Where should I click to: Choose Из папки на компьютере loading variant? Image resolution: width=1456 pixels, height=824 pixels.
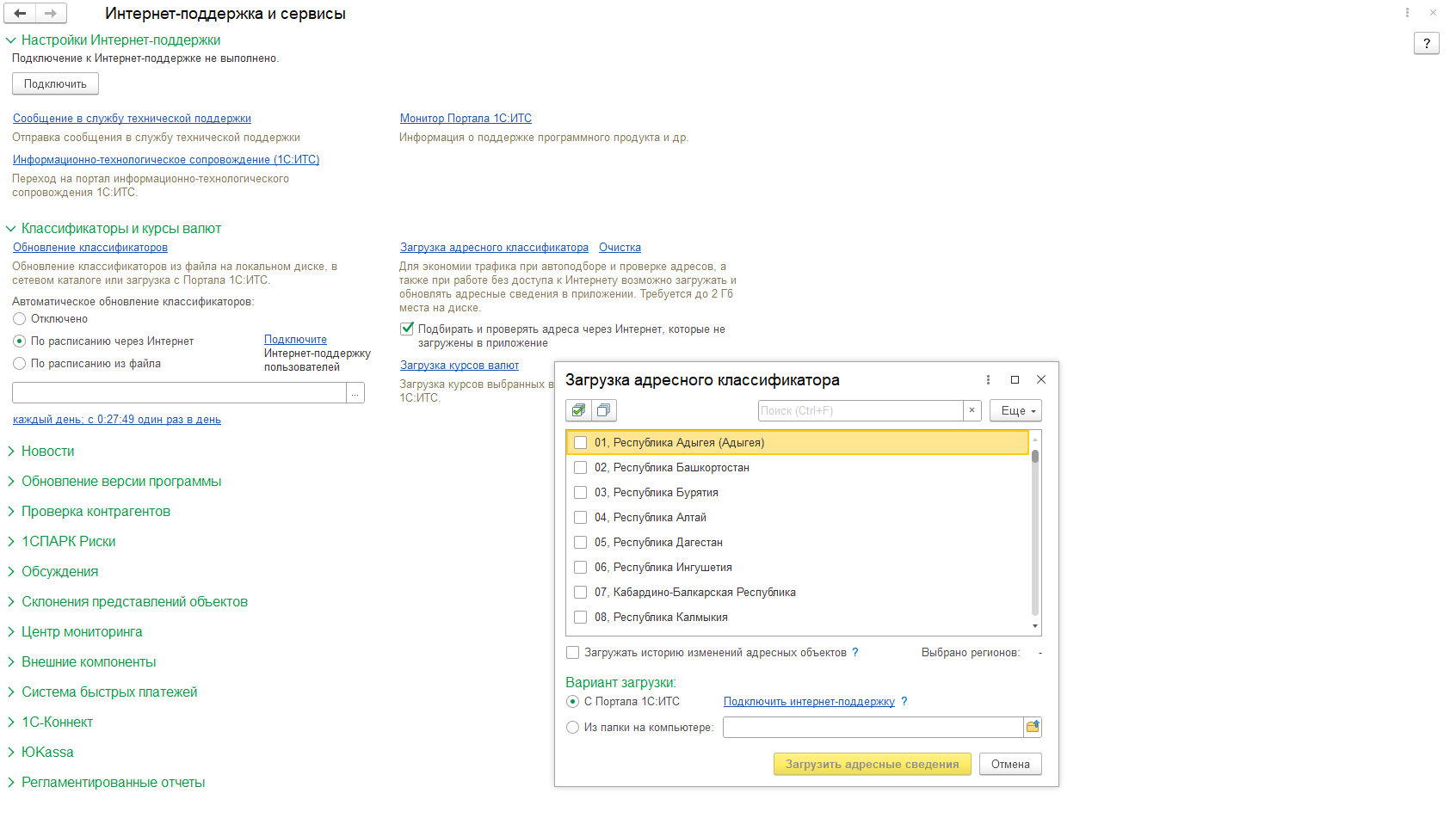point(573,728)
